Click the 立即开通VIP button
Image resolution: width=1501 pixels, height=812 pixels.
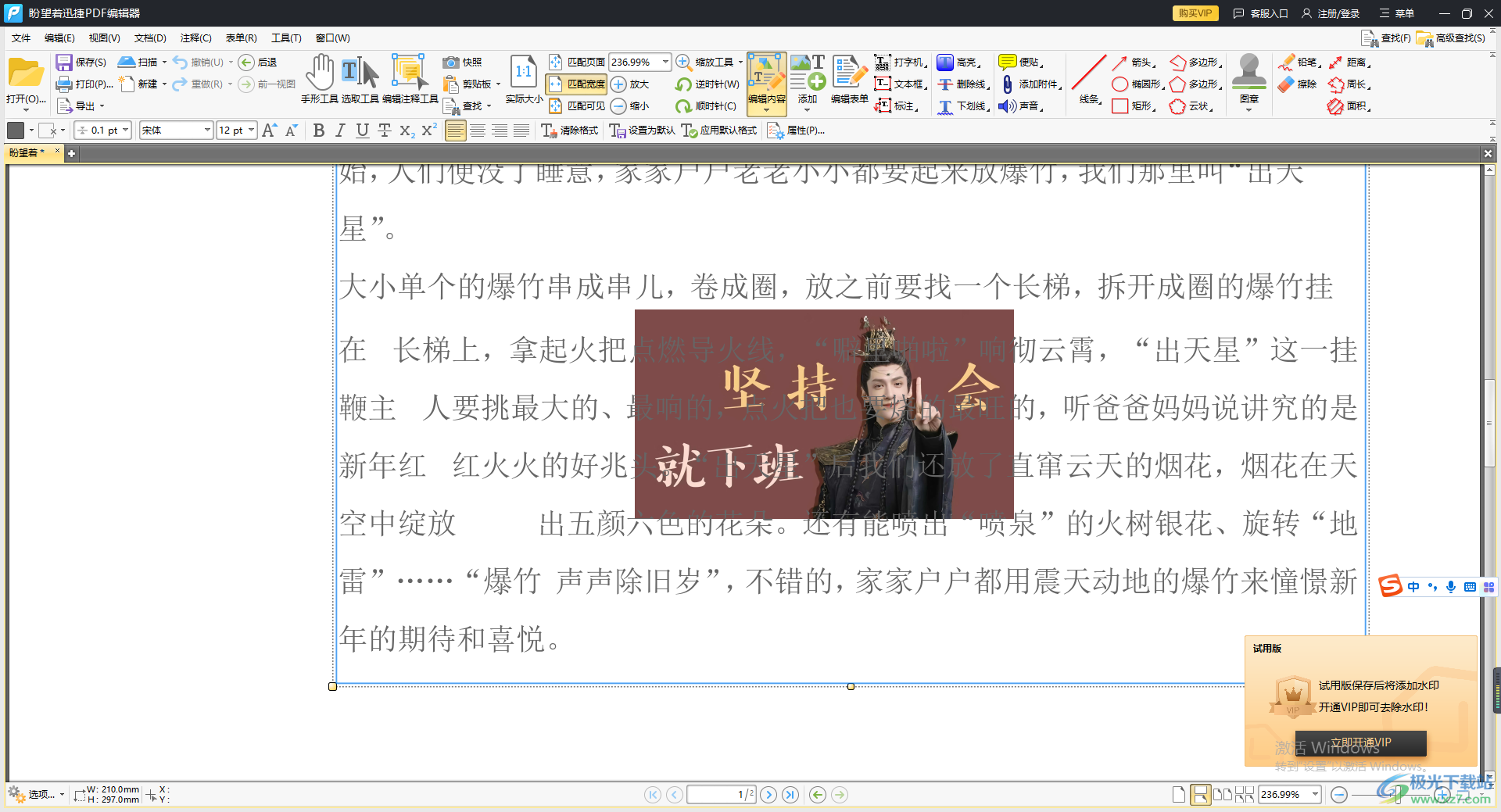(1360, 742)
